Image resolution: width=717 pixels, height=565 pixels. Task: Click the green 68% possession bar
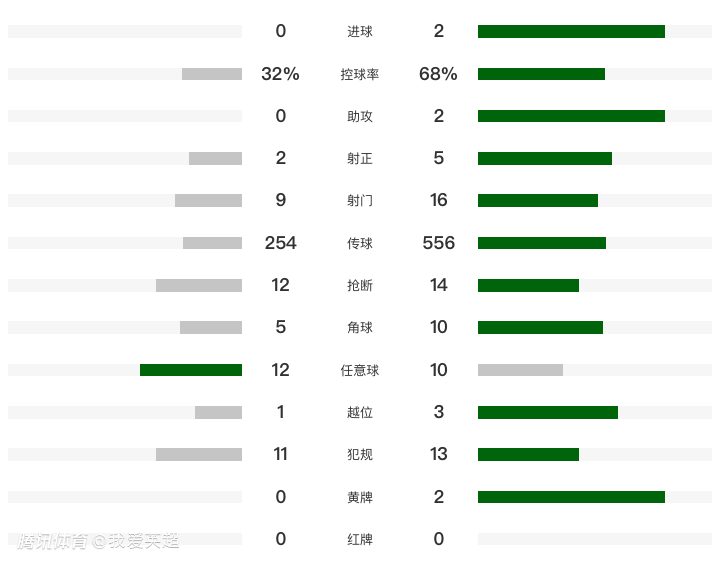click(x=541, y=74)
